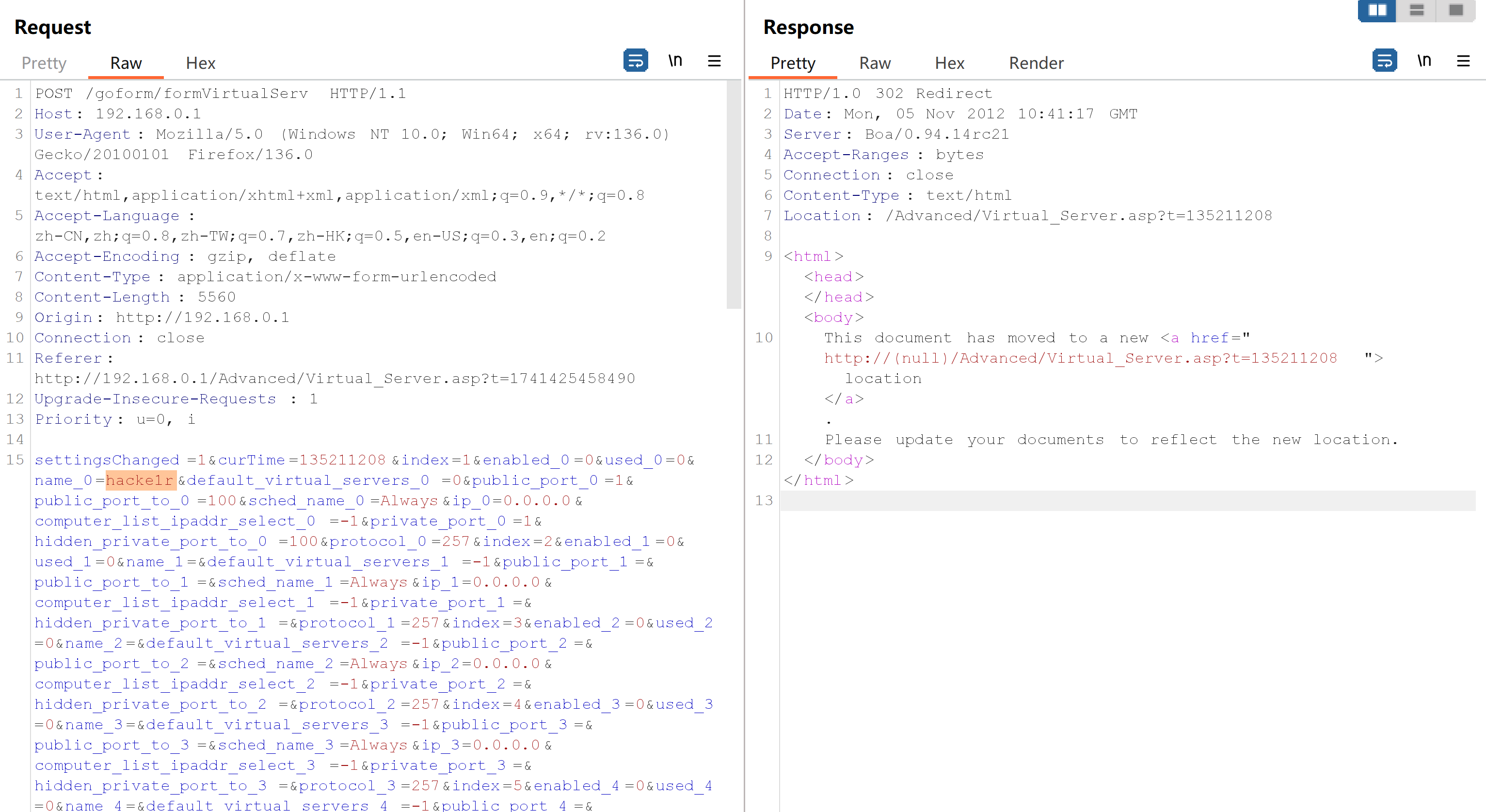The width and height of the screenshot is (1486, 812).
Task: Show non-printable characters in Response panel
Action: coord(1423,61)
